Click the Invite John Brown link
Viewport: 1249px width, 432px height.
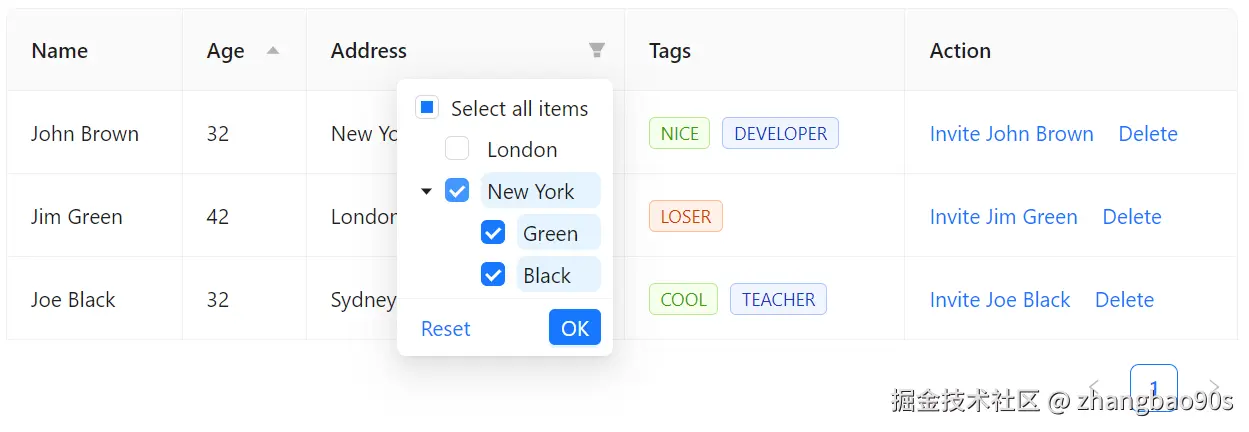click(x=1011, y=134)
